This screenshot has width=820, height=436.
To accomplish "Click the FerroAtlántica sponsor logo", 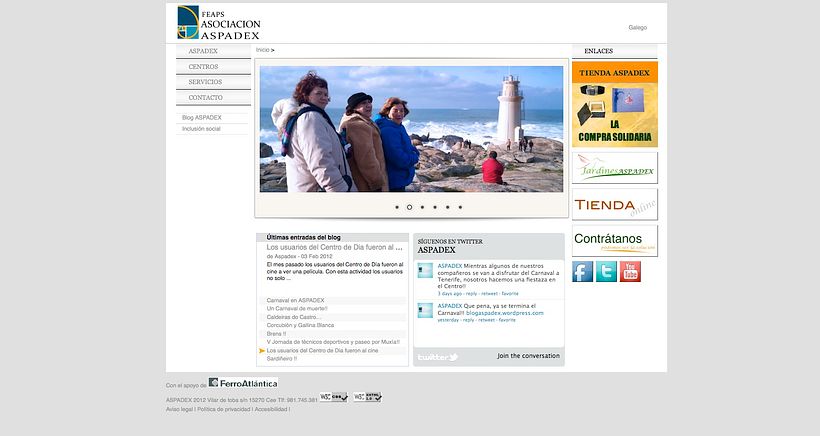I will [x=243, y=383].
